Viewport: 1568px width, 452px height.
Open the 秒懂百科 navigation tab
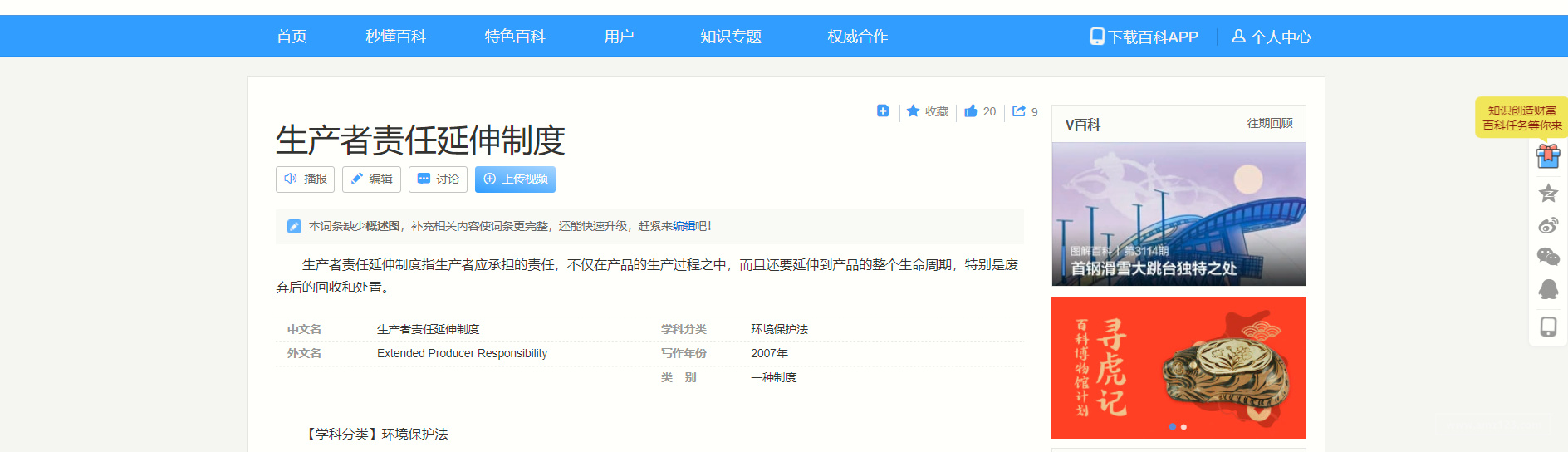(395, 37)
